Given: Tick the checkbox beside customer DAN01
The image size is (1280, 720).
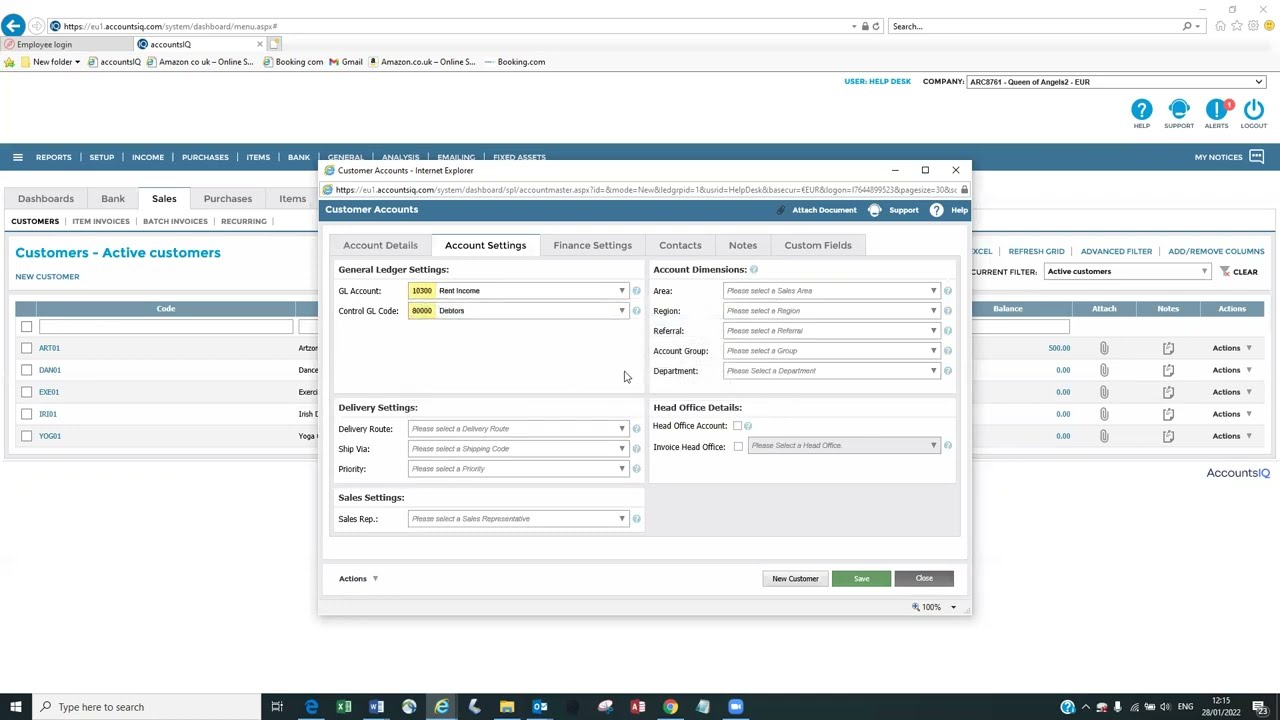Looking at the screenshot, I should 26,369.
